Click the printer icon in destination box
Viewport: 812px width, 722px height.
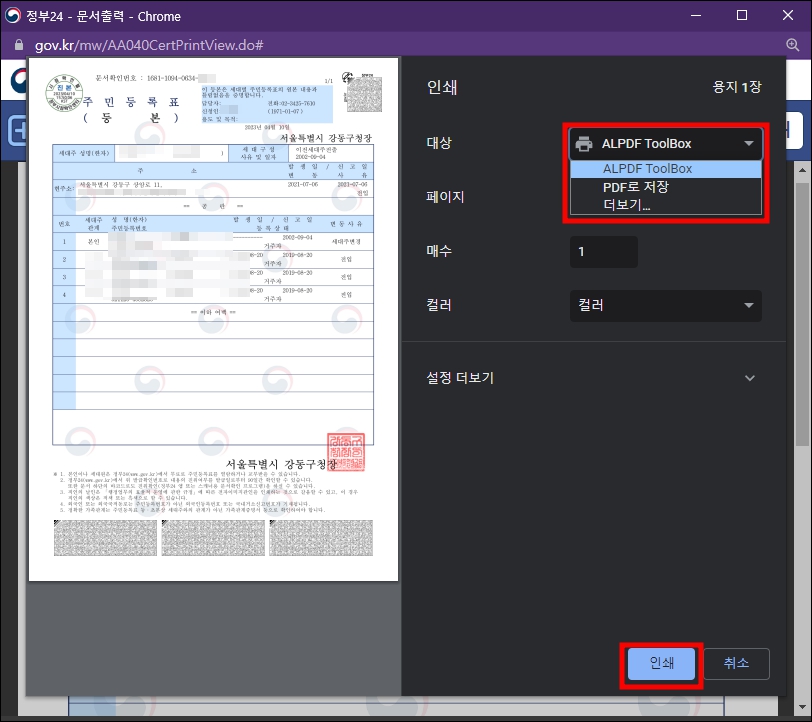tap(584, 143)
